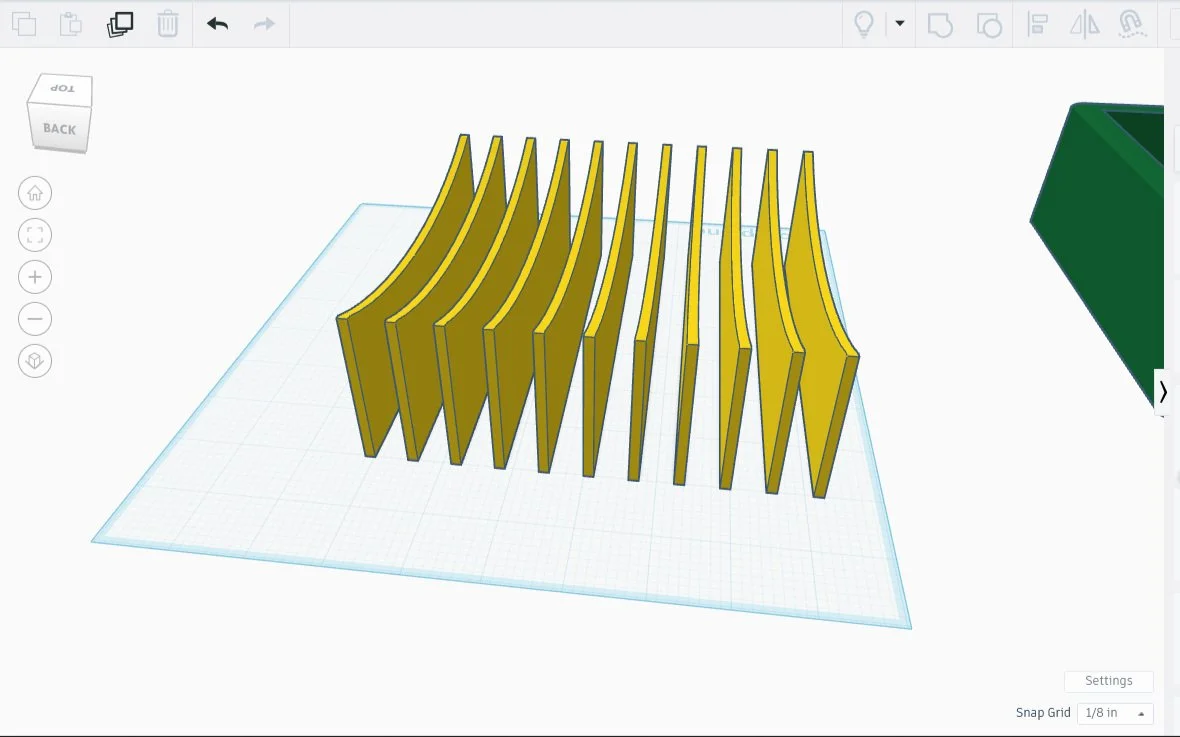
Task: Zoom out with the minus button
Action: point(35,319)
